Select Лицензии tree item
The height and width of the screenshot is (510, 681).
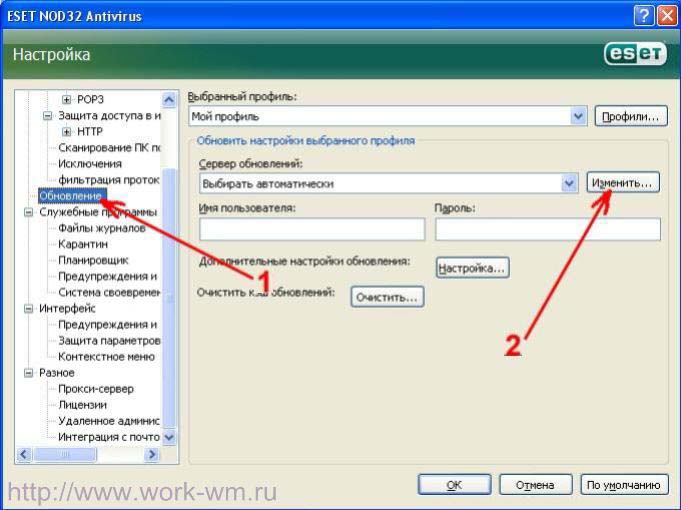(83, 405)
